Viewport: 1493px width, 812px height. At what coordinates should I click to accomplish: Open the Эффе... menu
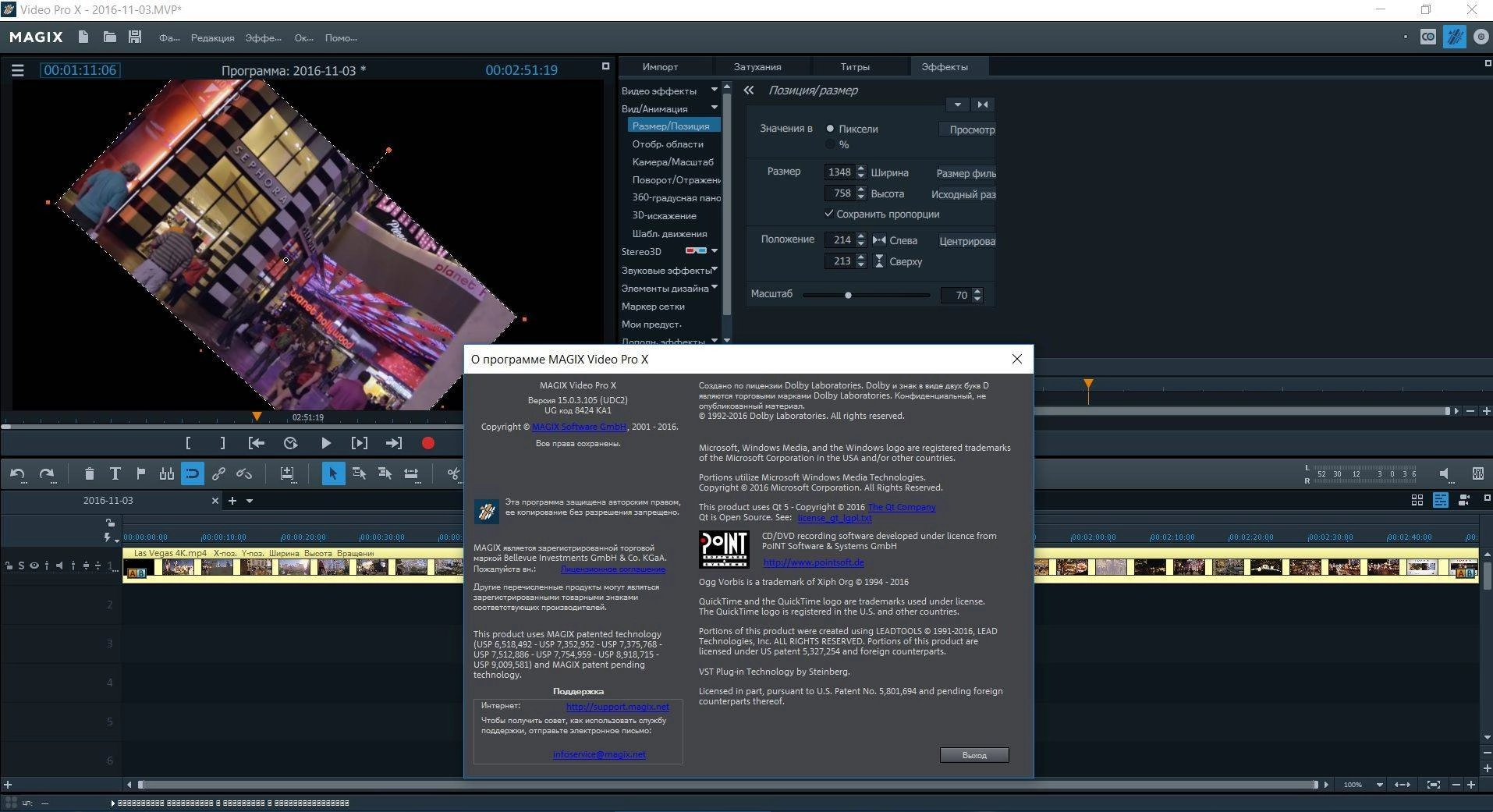(x=263, y=37)
